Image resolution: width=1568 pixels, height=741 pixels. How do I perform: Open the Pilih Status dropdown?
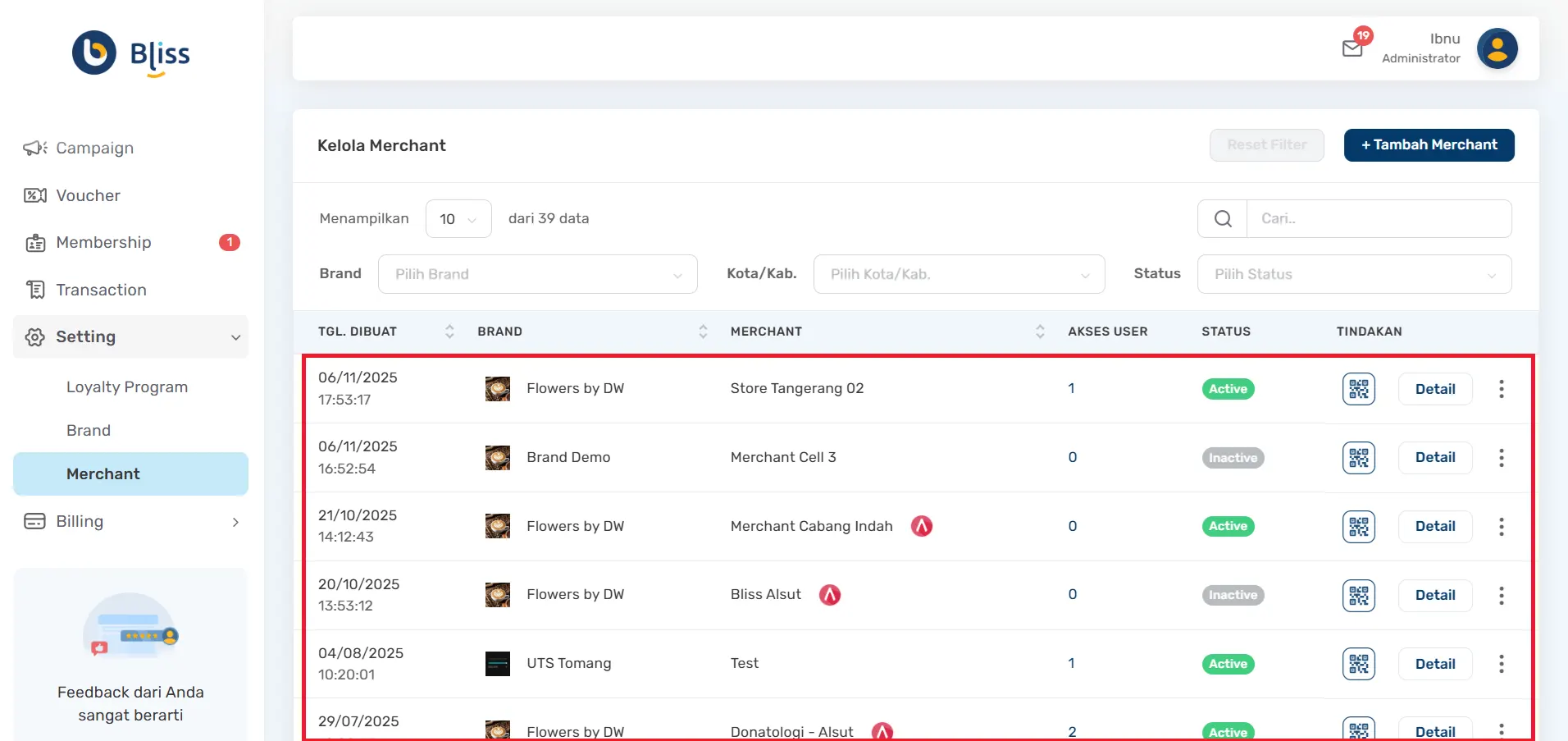pyautogui.click(x=1353, y=274)
